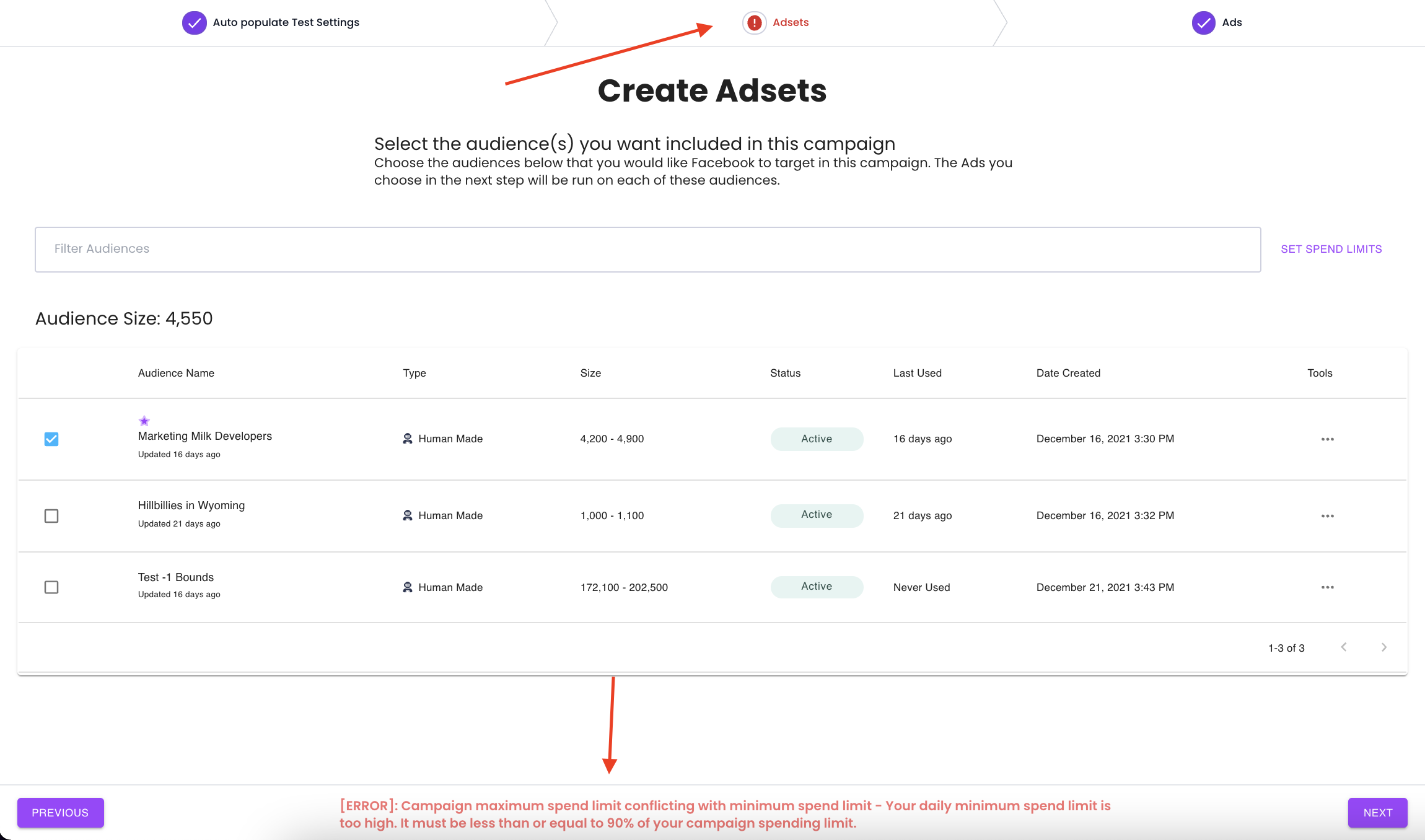This screenshot has height=840, width=1425.
Task: Uncheck the Marketing Milk Developers audience checkbox
Action: (51, 439)
